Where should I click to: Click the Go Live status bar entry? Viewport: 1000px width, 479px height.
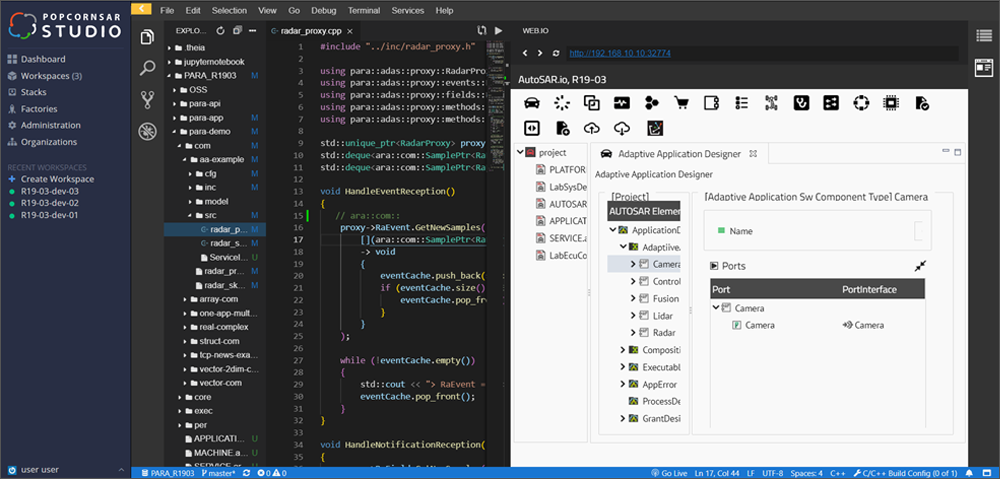pos(669,473)
